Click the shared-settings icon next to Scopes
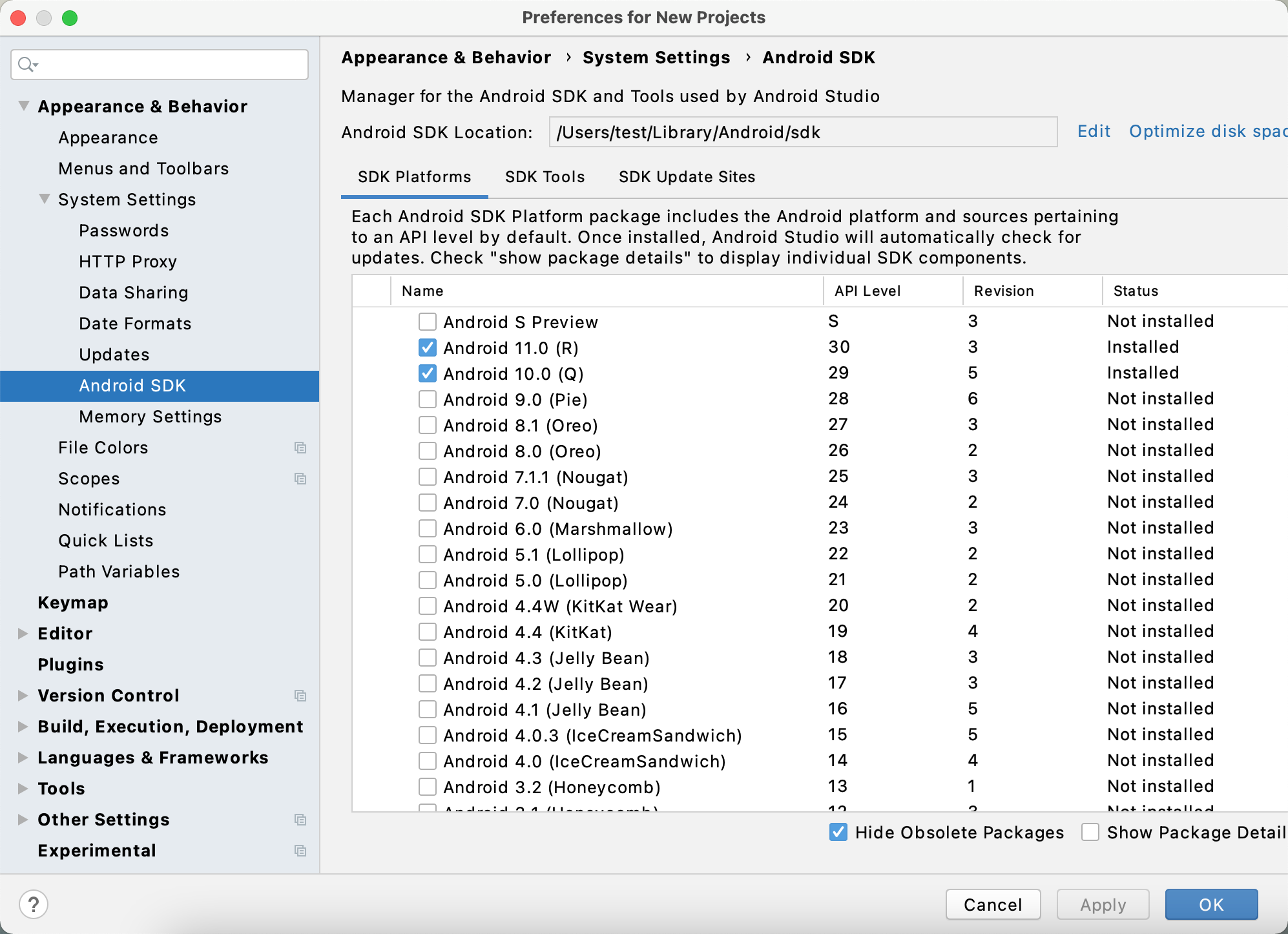The image size is (1288, 934). tap(300, 479)
